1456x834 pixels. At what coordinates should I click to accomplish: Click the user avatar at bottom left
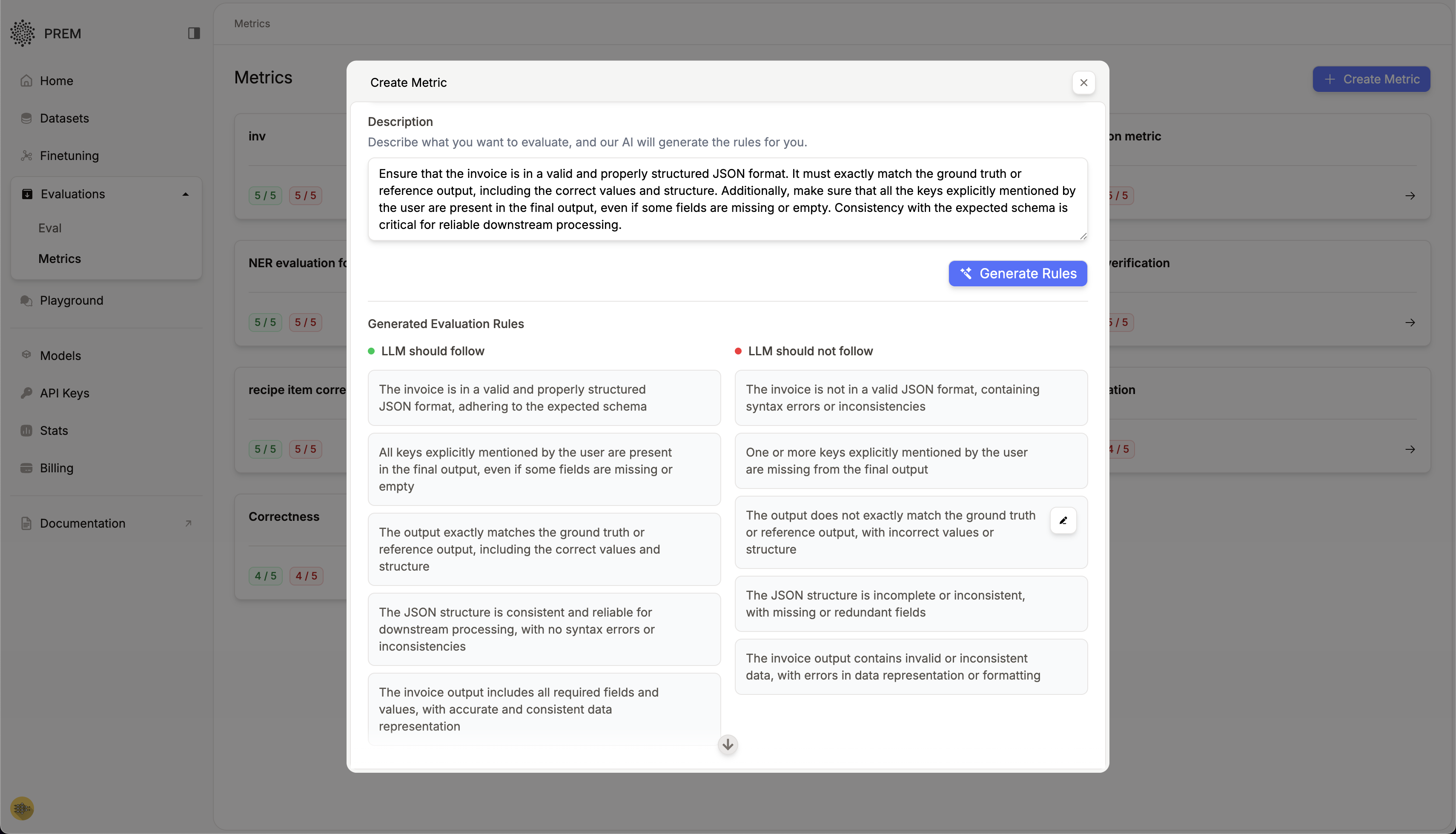click(x=22, y=808)
